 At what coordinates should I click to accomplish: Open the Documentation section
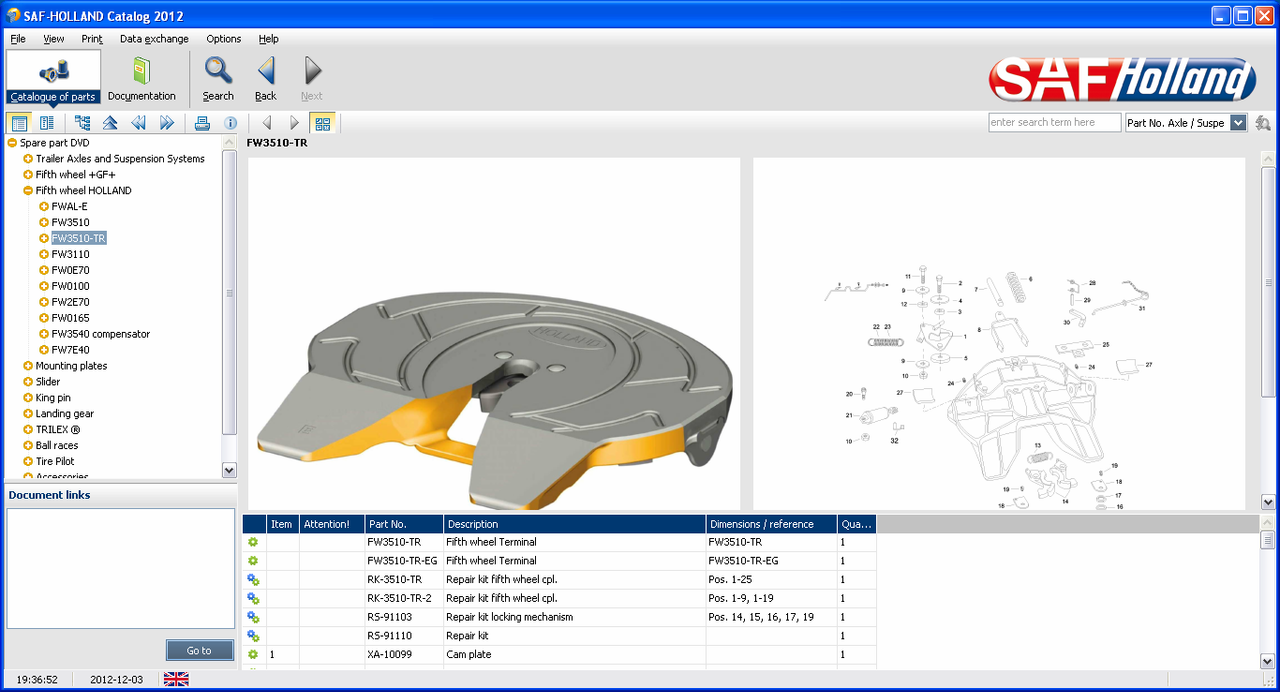click(141, 77)
